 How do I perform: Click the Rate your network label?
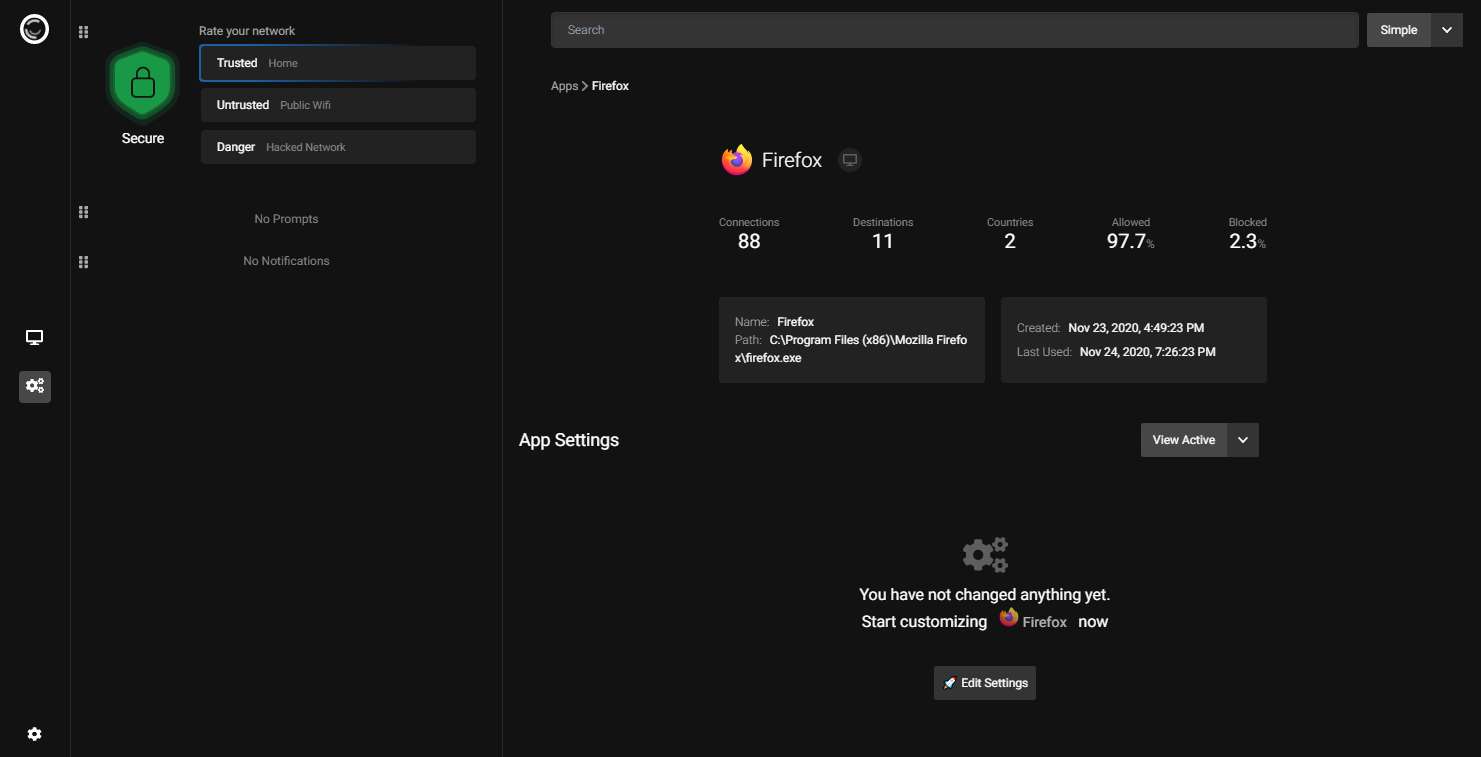click(247, 31)
